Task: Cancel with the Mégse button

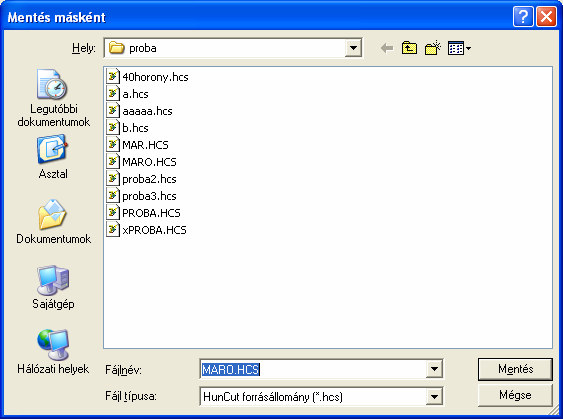Action: click(515, 395)
